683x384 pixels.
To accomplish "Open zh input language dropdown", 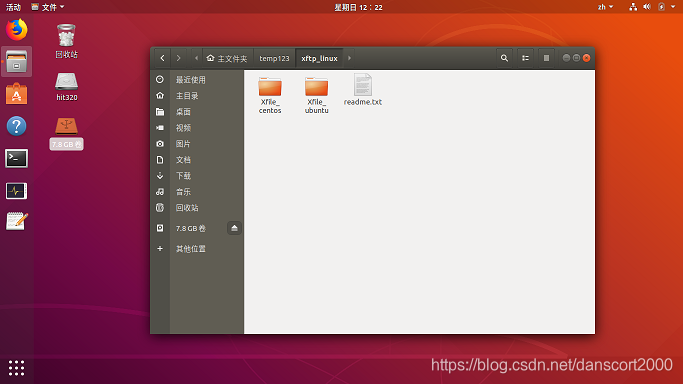I will pos(605,7).
